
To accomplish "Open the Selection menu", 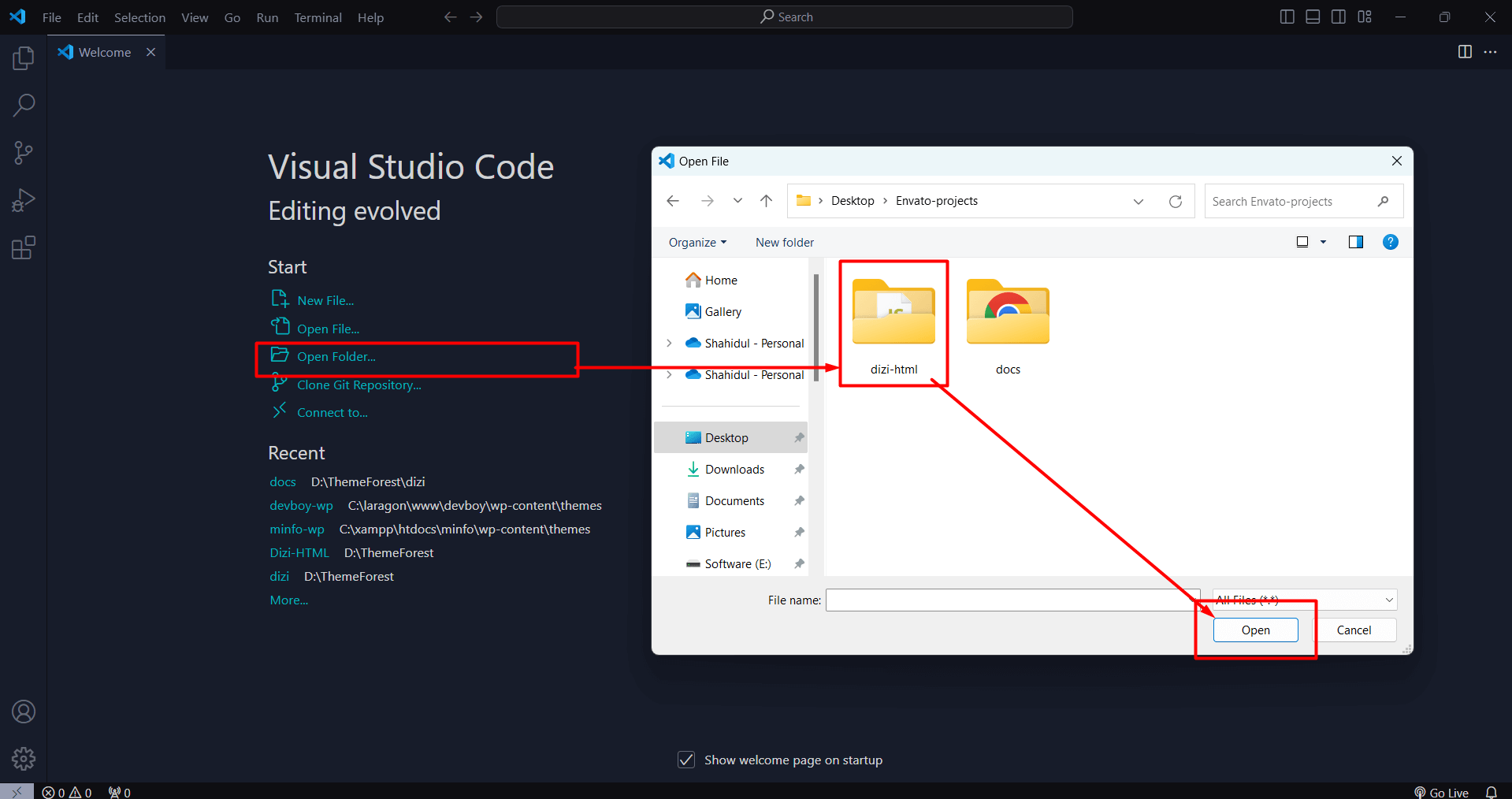I will pos(139,17).
